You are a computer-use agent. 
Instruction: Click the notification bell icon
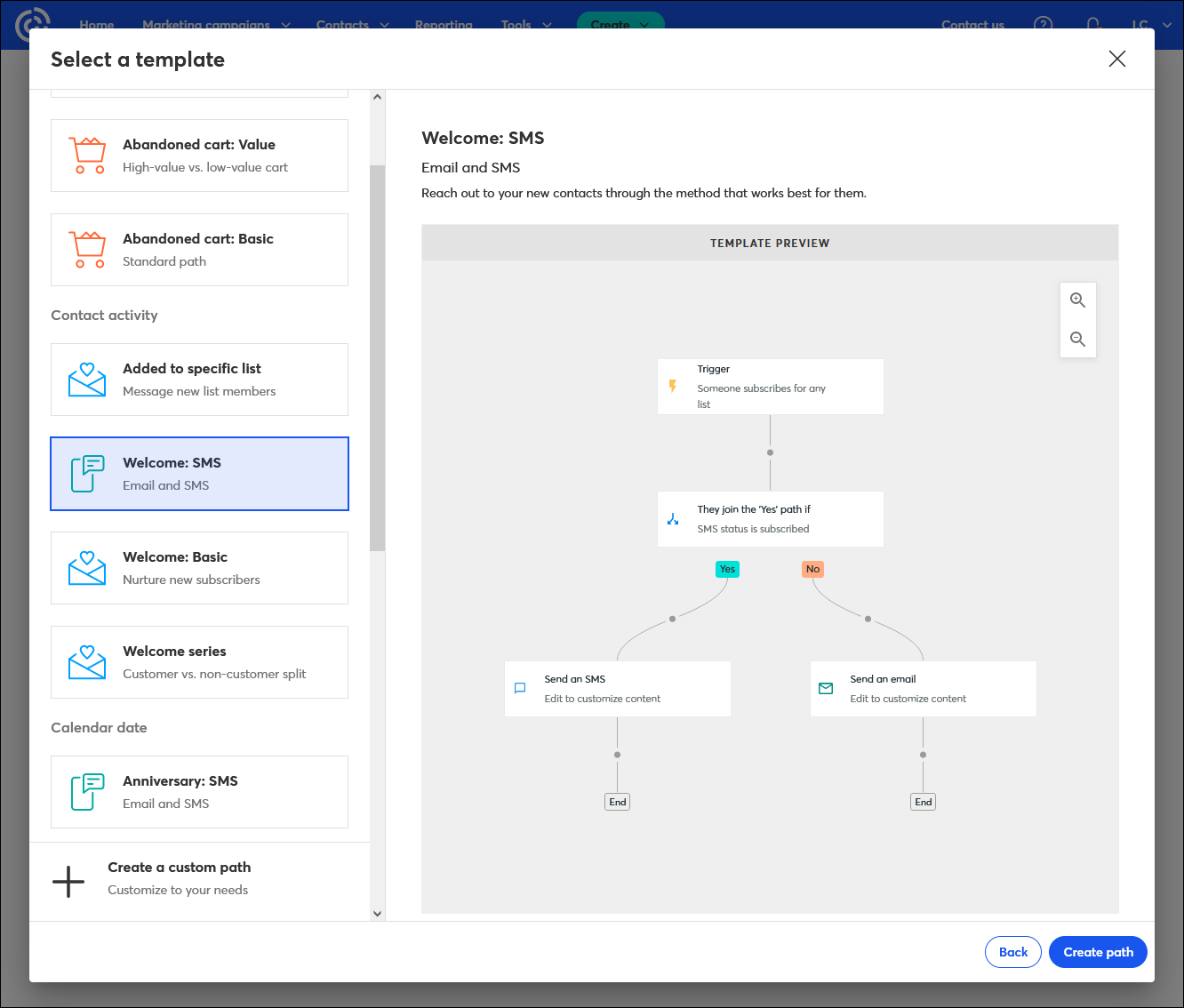coord(1092,25)
